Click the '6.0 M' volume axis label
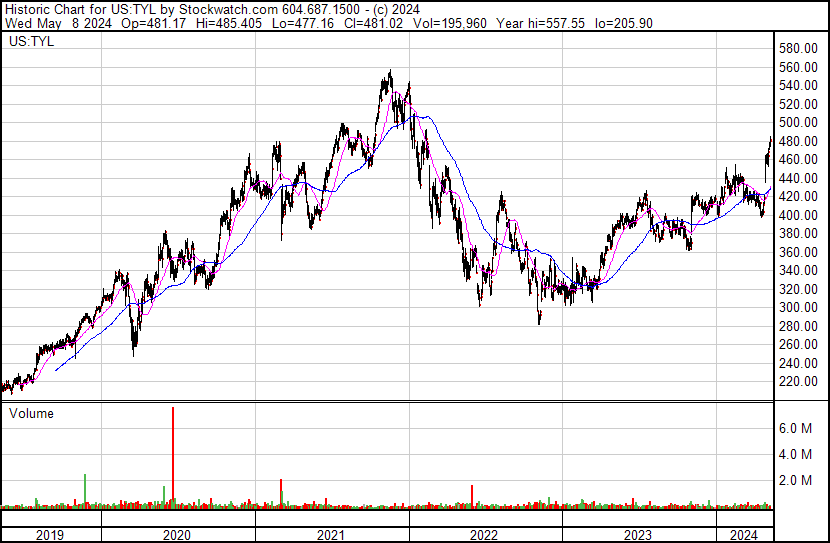 point(795,428)
